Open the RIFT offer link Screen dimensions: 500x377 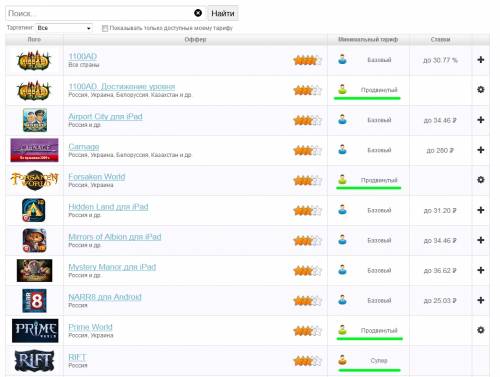77,357
